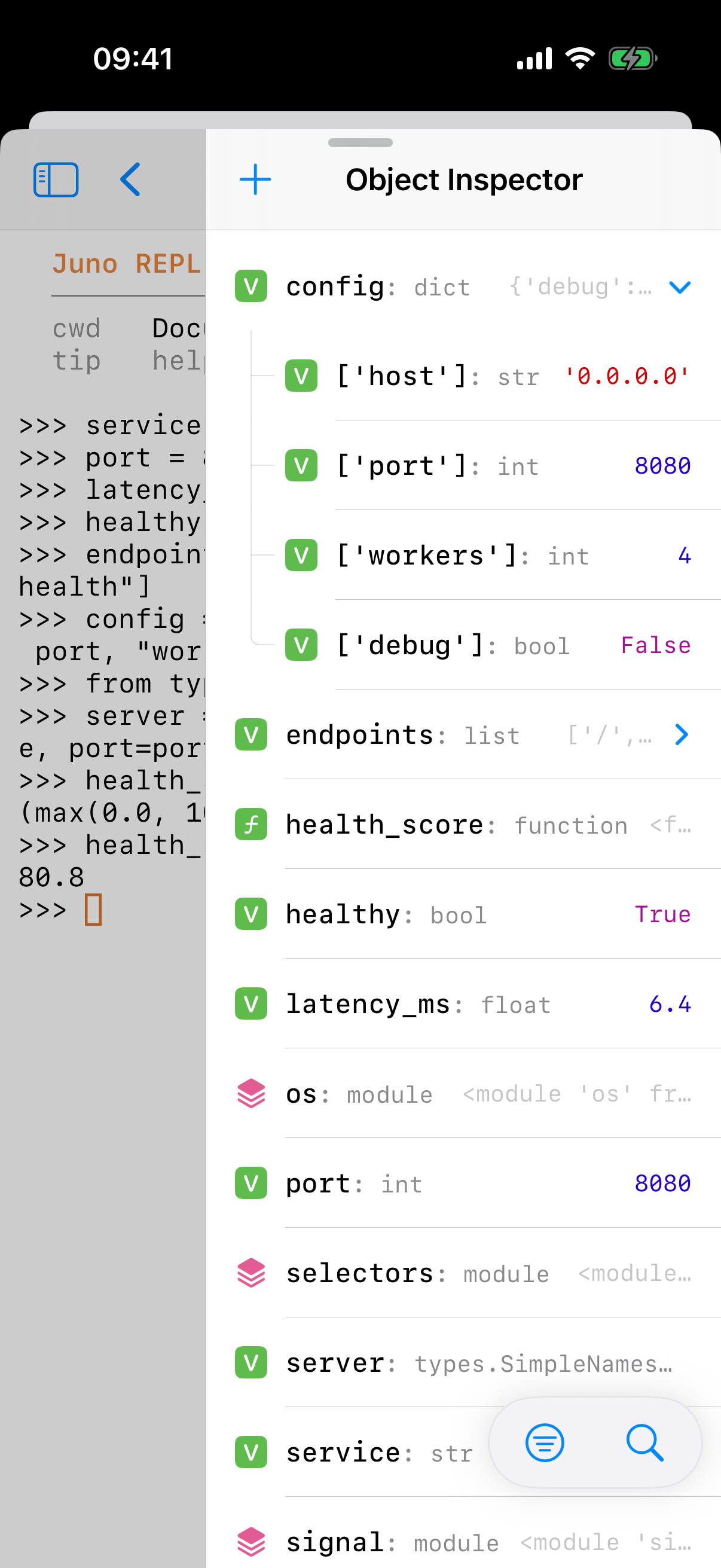The image size is (721, 1568).
Task: Tap the ['workers'] variable badge icon
Action: click(x=301, y=555)
